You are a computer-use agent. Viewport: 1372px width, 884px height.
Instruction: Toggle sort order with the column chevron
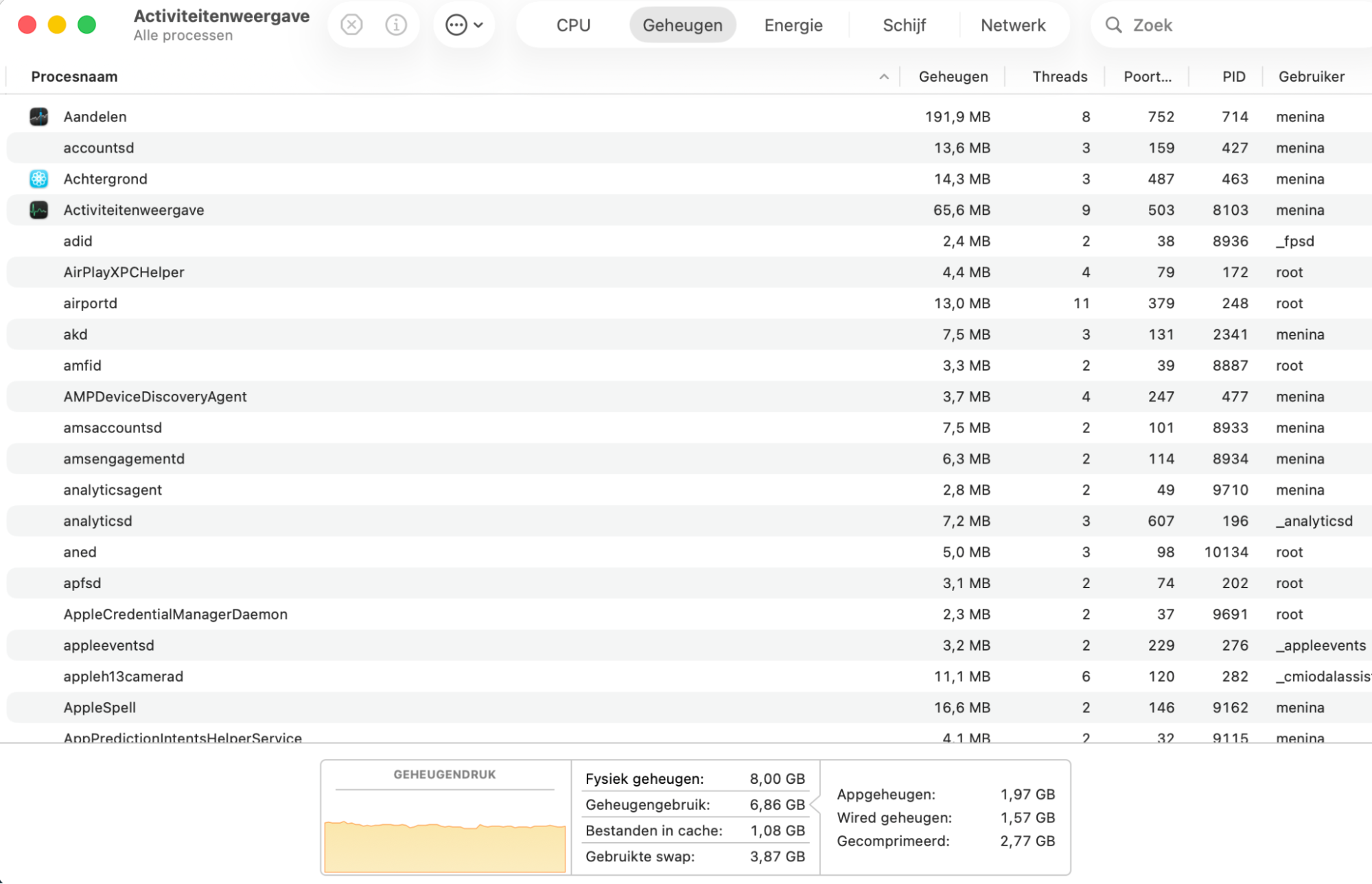[884, 77]
